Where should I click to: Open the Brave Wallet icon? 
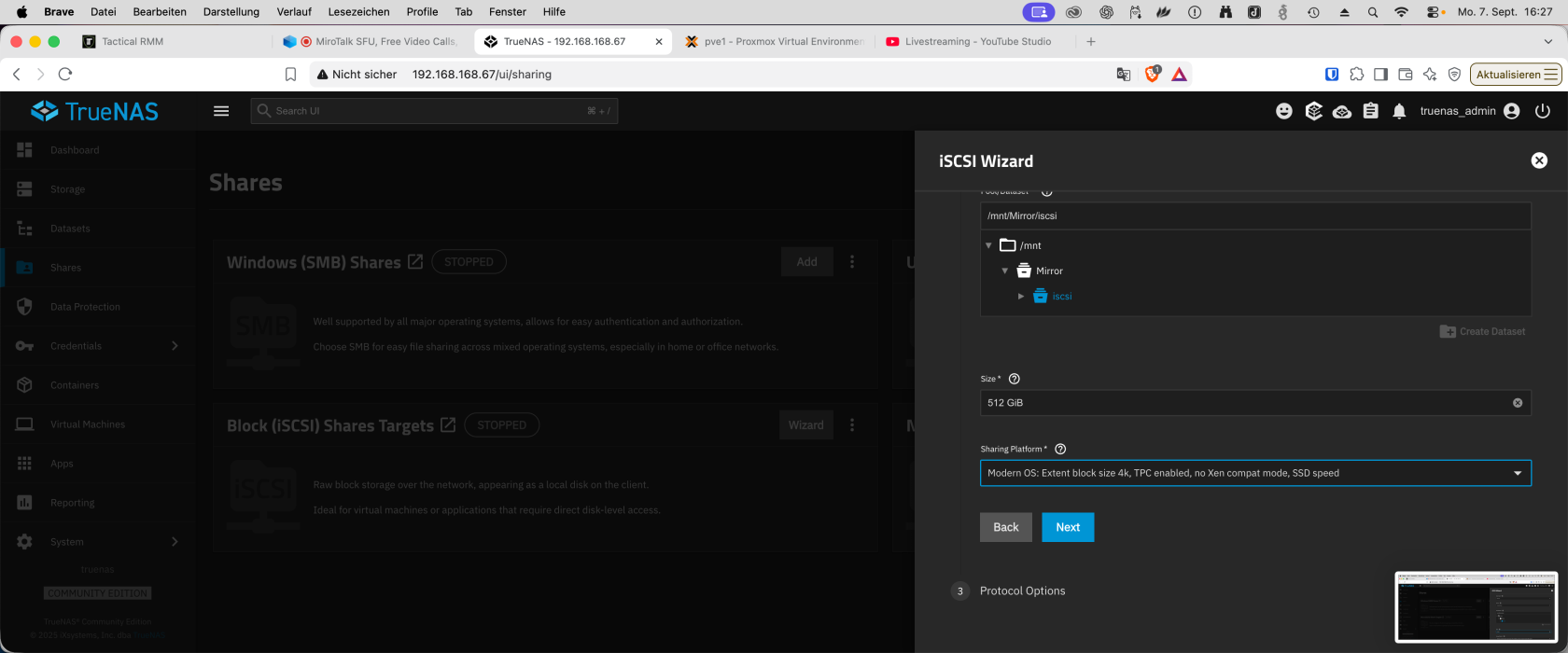1406,74
